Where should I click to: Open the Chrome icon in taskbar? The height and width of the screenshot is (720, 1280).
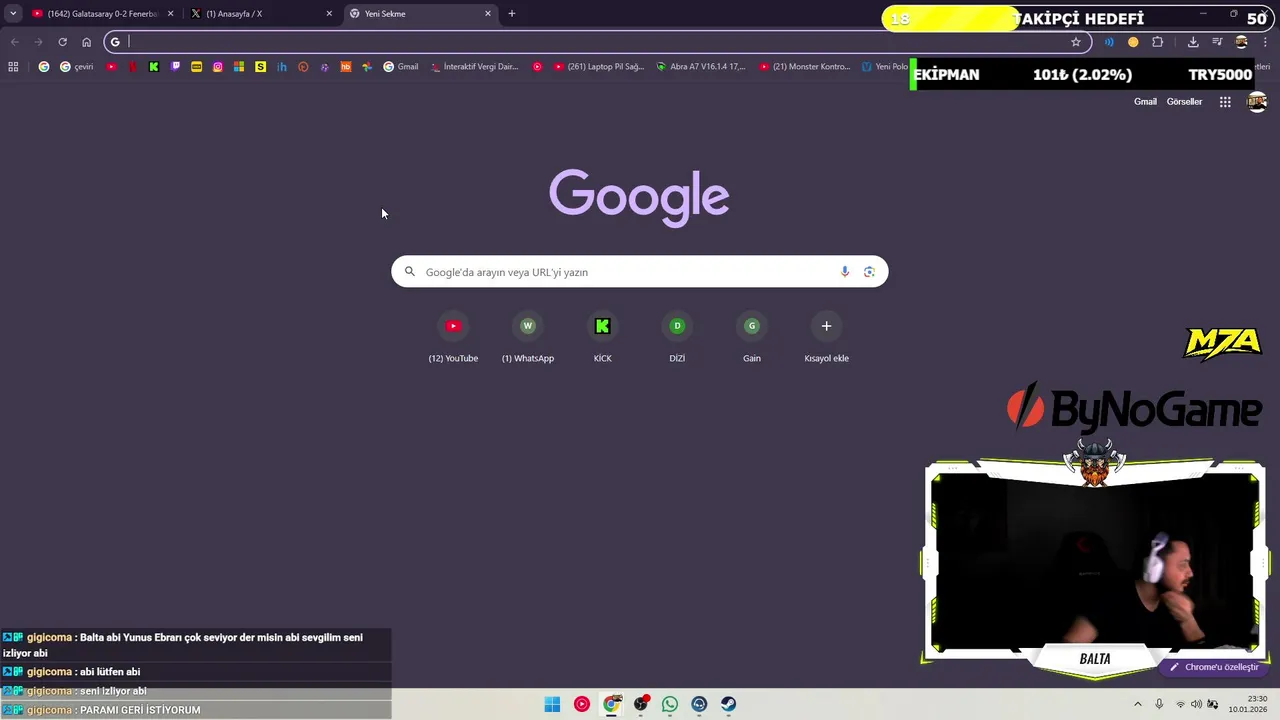point(612,705)
